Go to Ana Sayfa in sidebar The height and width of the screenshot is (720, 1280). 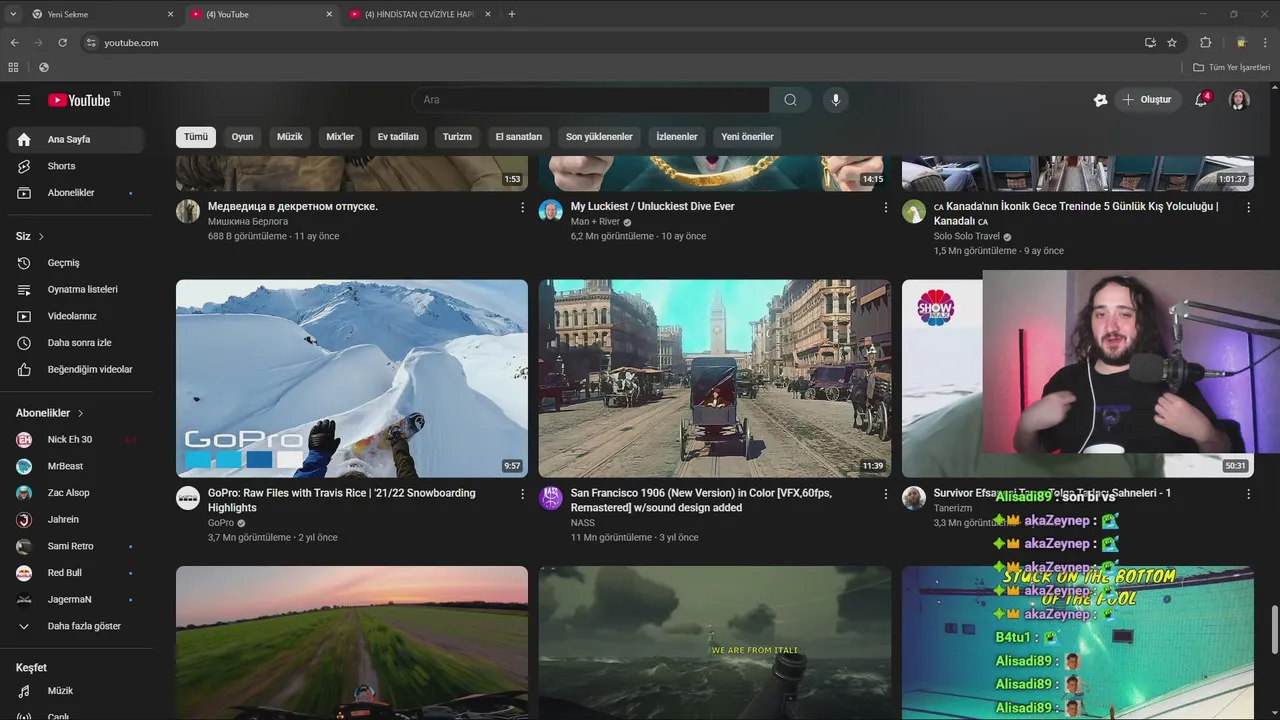tap(76, 139)
